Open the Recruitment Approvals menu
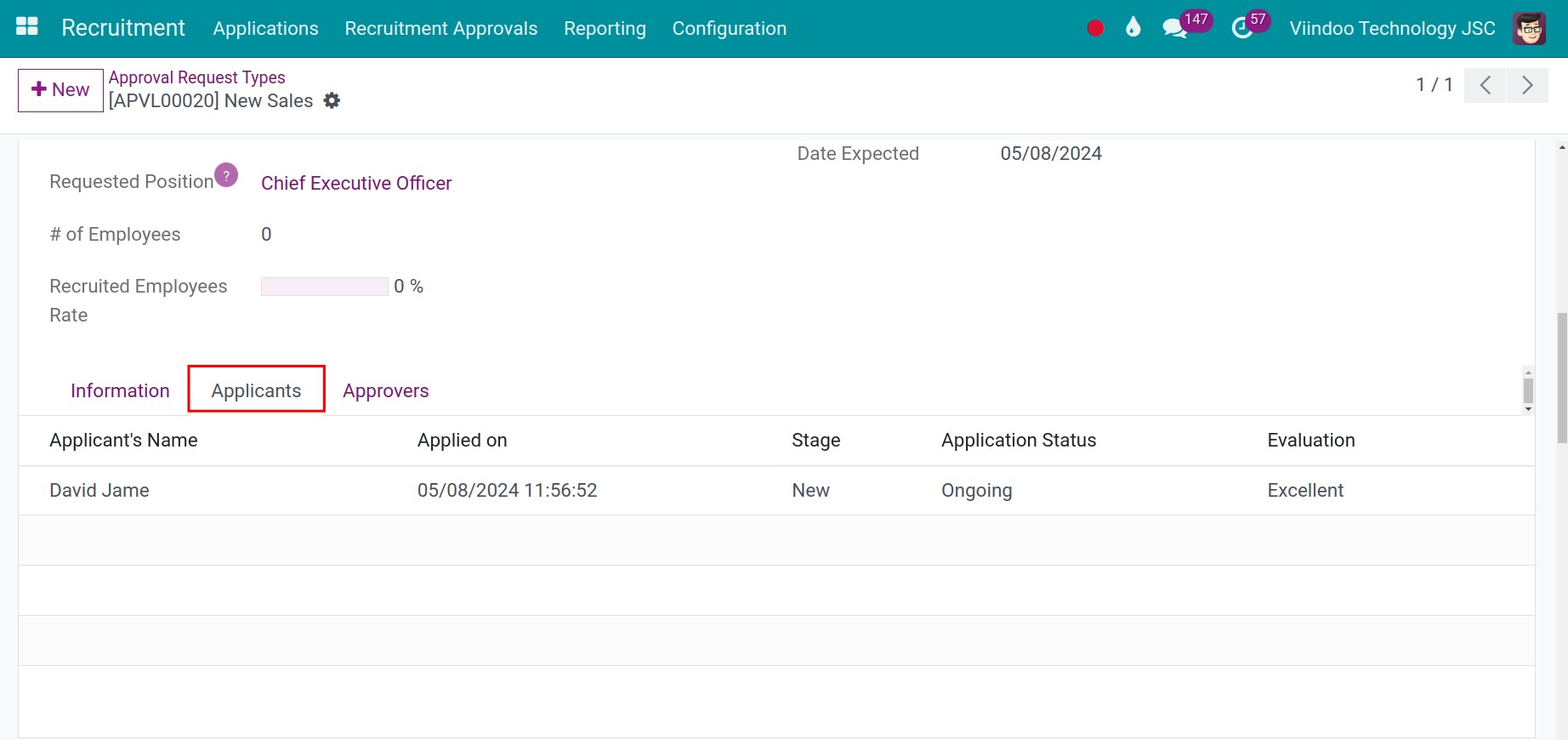Screen dimensions: 1568x740 [x=440, y=29]
